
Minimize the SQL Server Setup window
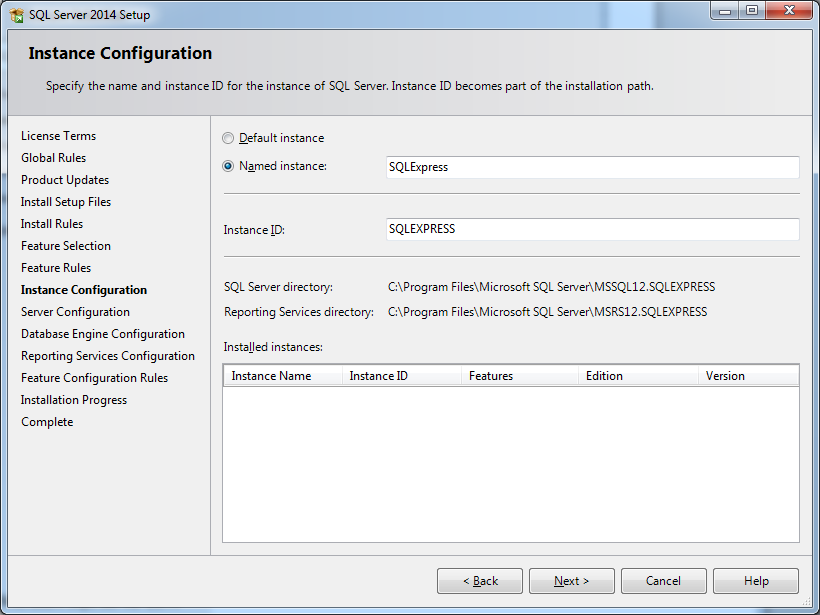click(725, 11)
